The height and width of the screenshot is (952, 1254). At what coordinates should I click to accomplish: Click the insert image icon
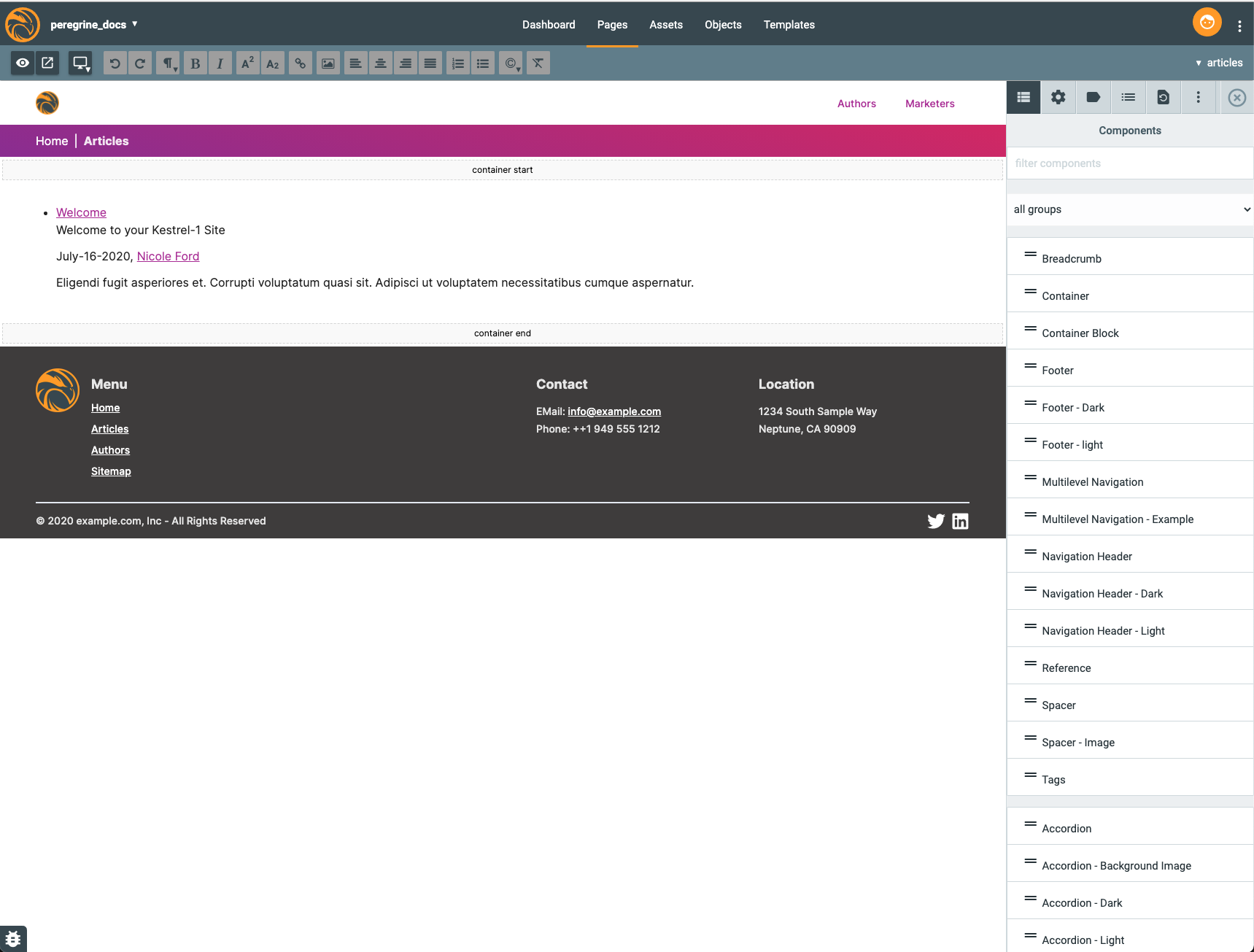328,63
